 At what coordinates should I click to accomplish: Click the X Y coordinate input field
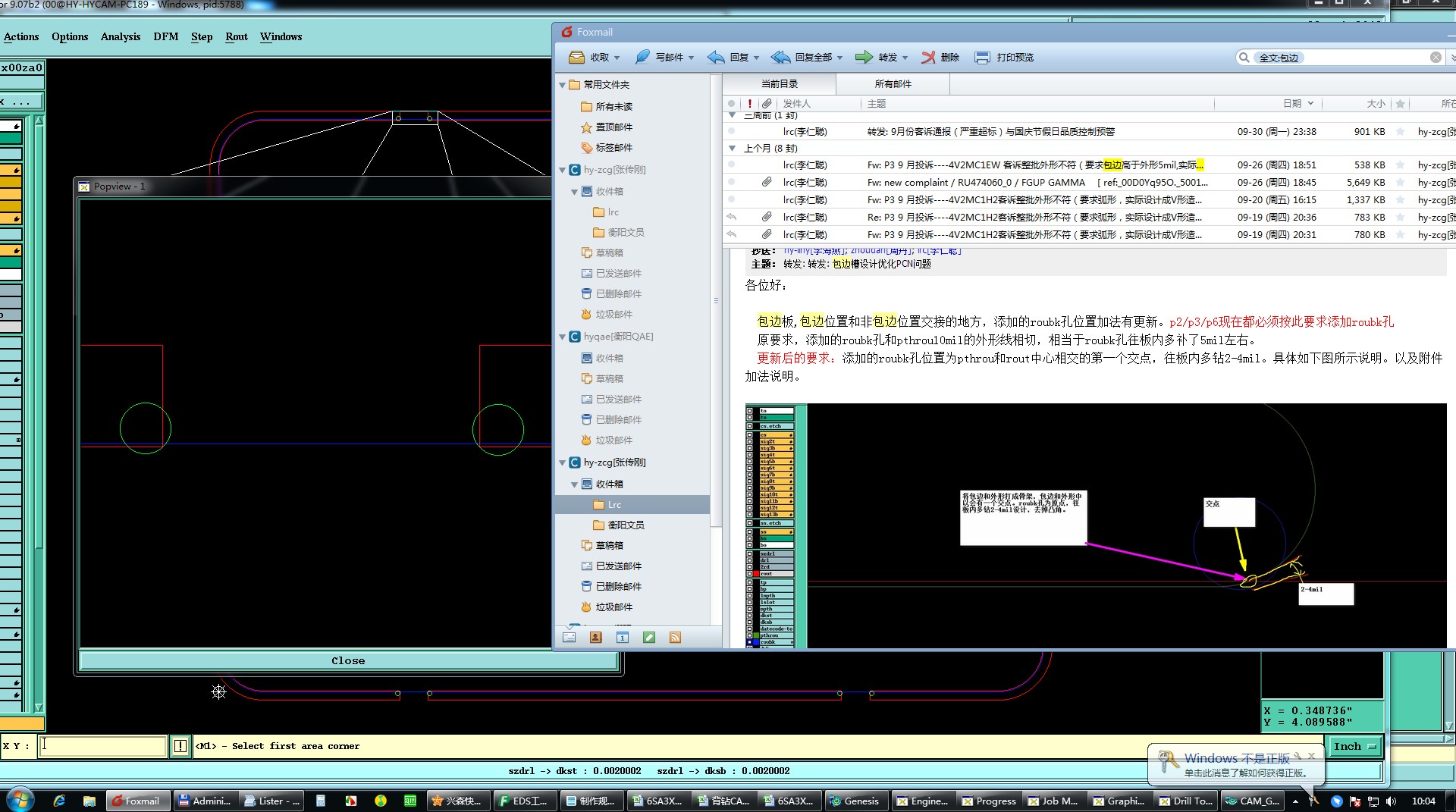[x=103, y=746]
